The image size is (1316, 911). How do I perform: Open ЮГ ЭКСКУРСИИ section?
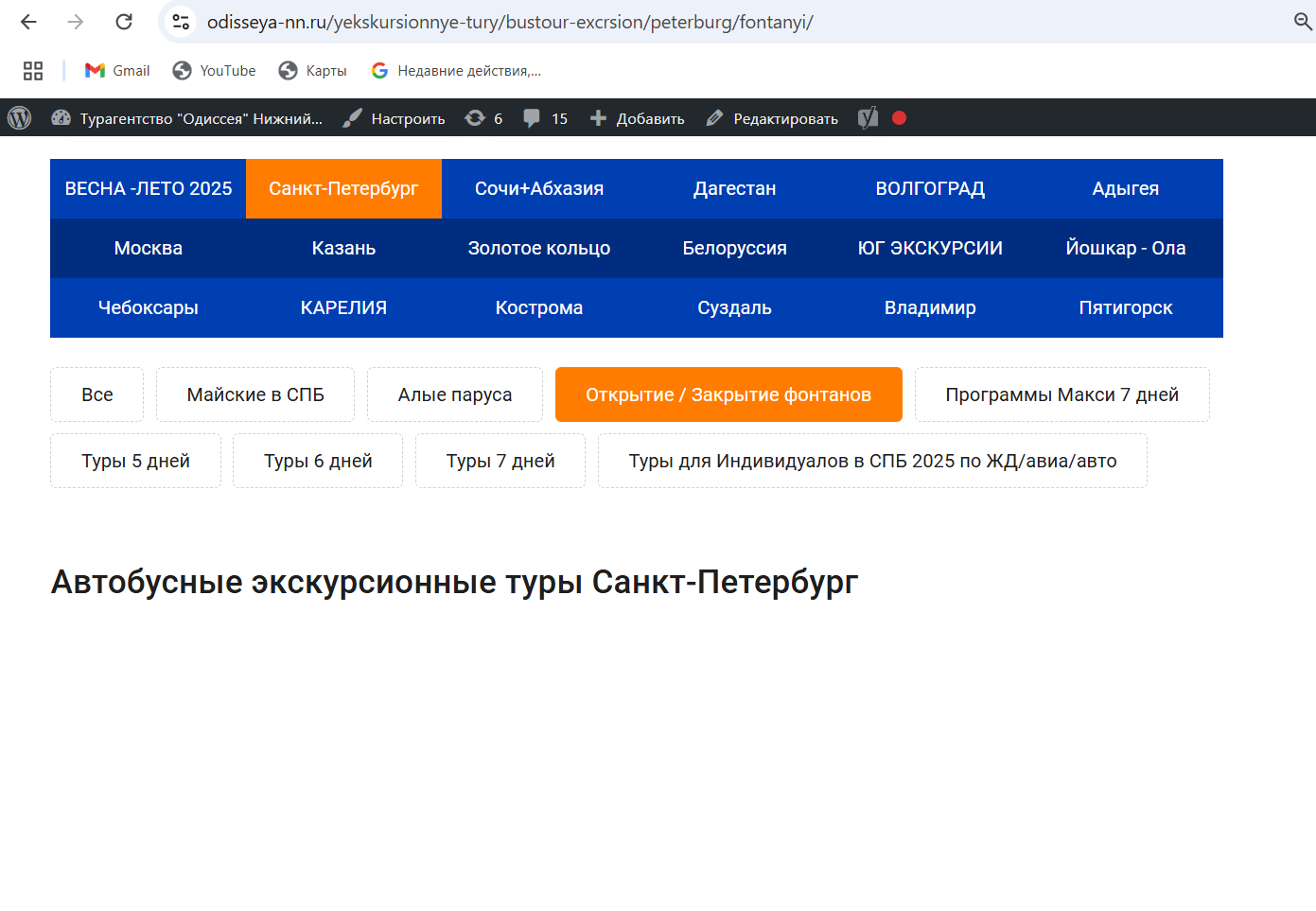930,249
